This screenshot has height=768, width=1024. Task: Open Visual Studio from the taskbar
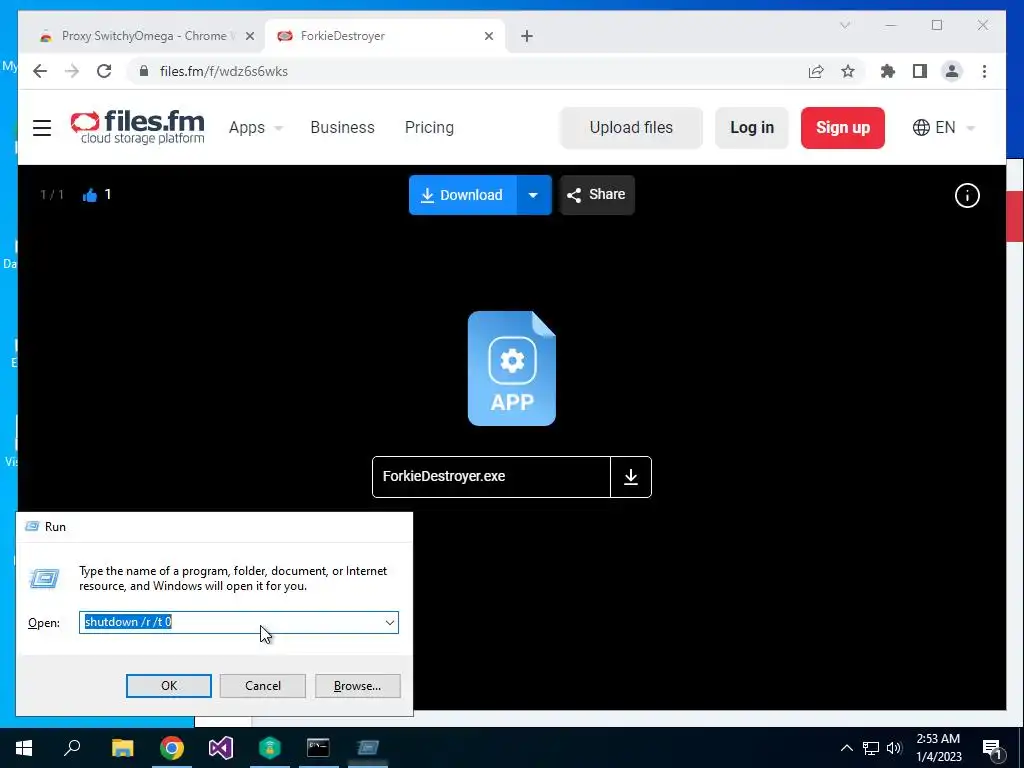(221, 748)
